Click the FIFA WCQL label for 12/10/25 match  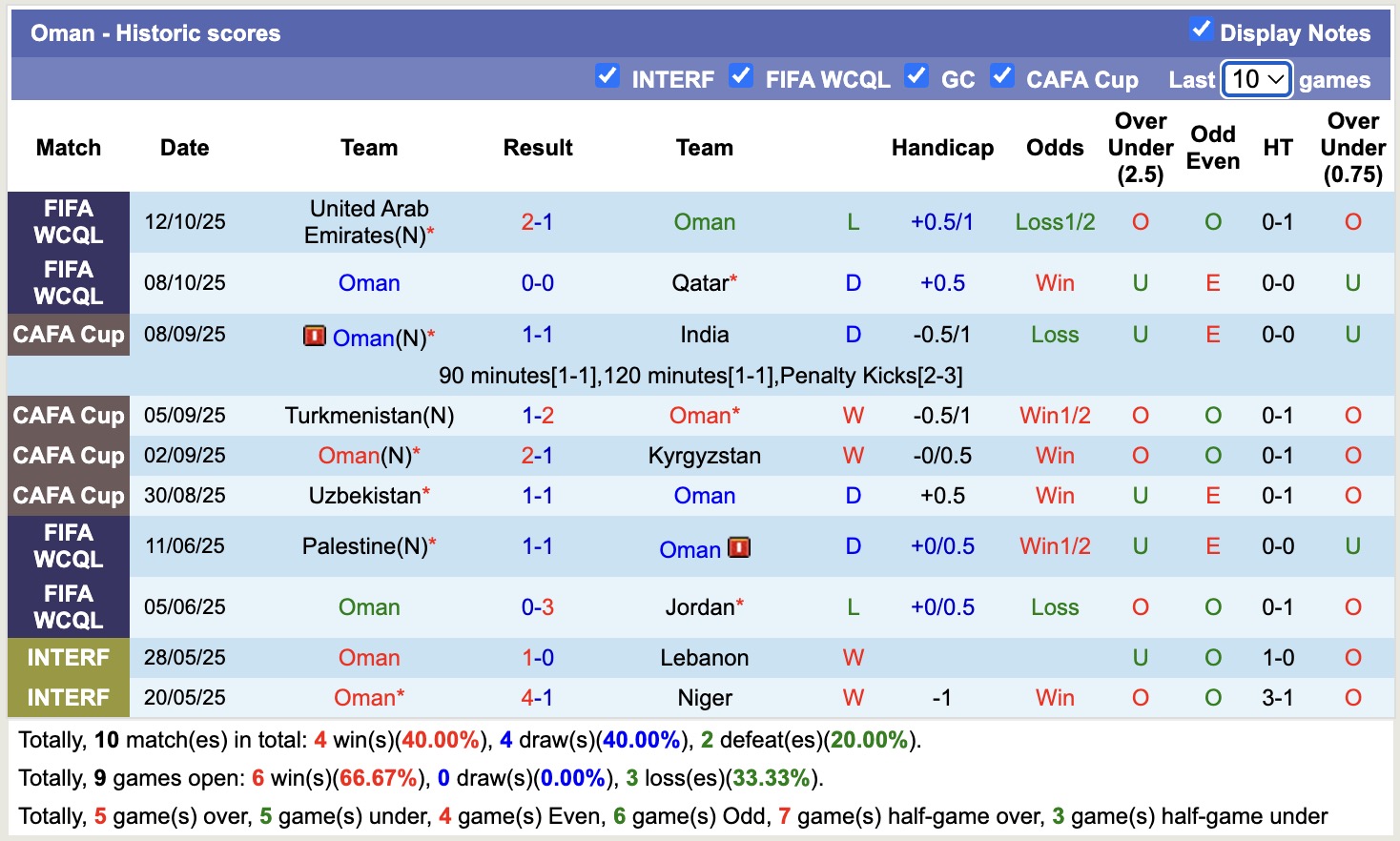click(69, 222)
